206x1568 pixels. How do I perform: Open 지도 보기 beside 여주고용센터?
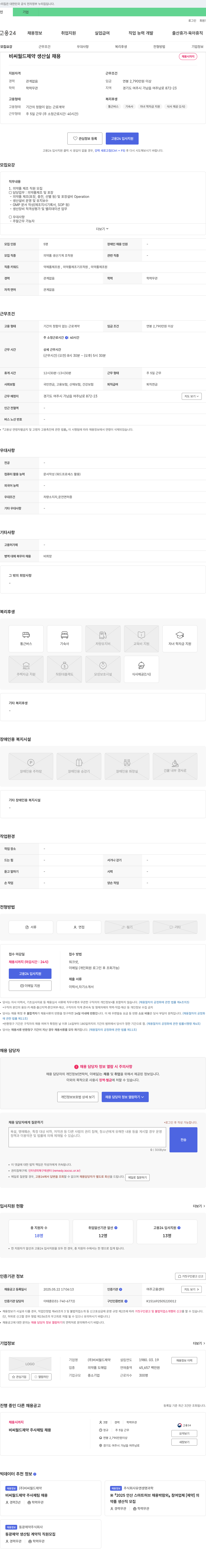(191, 1289)
